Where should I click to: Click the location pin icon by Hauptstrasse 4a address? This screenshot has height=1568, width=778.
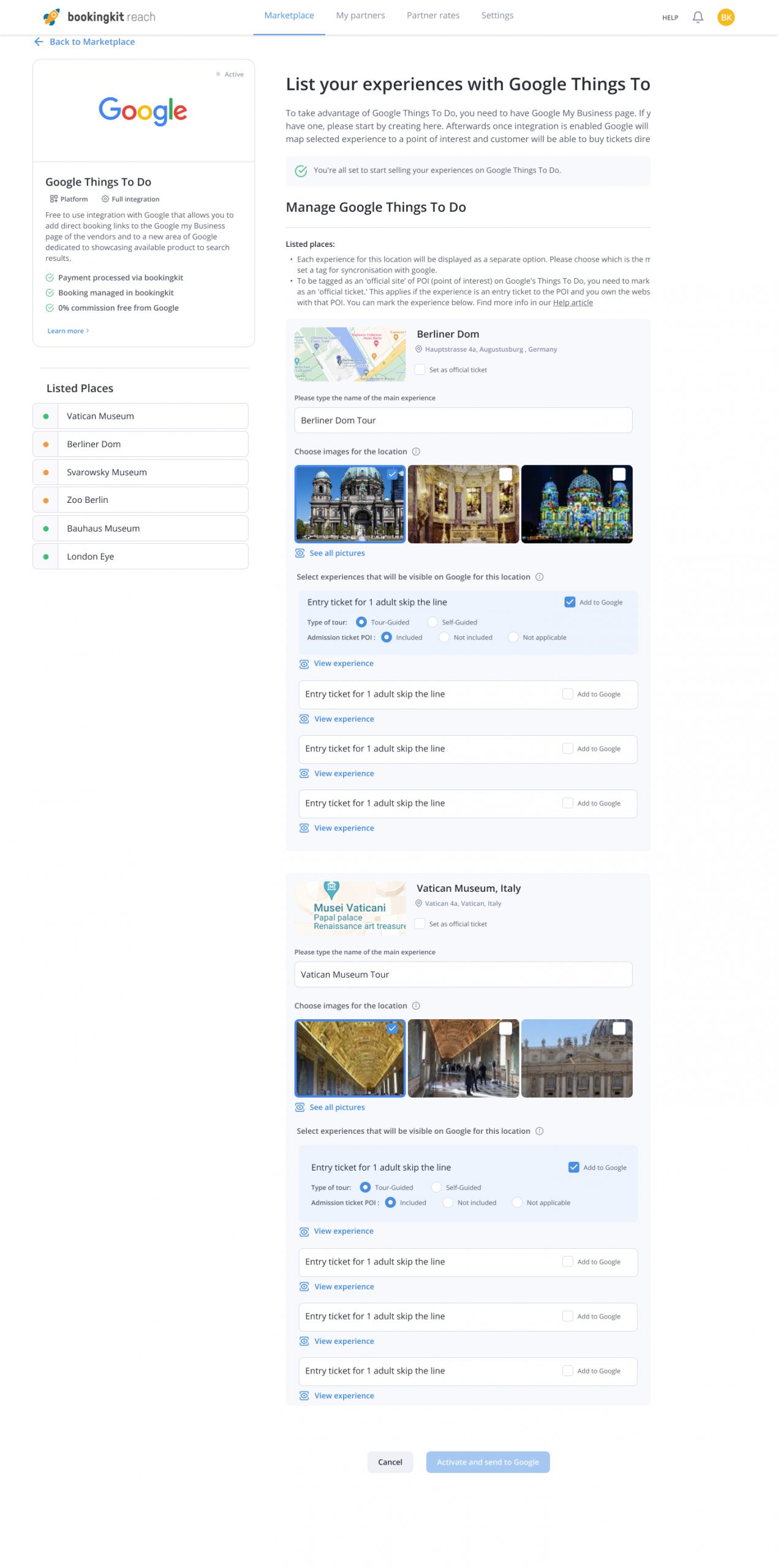point(419,349)
